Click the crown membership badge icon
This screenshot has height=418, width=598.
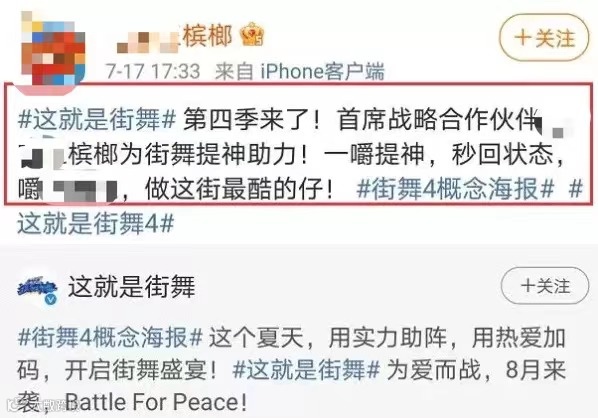(x=252, y=34)
